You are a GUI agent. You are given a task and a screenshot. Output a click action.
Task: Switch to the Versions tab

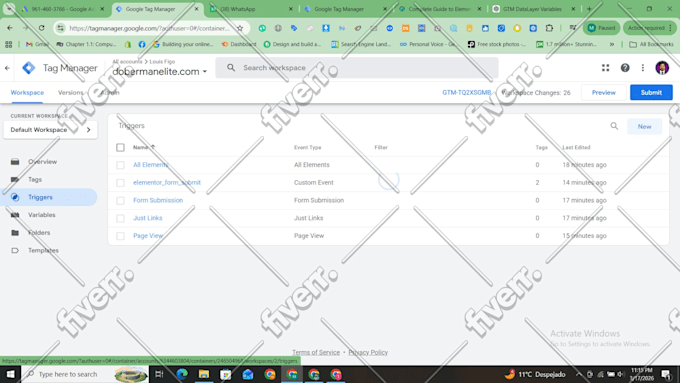pyautogui.click(x=70, y=92)
